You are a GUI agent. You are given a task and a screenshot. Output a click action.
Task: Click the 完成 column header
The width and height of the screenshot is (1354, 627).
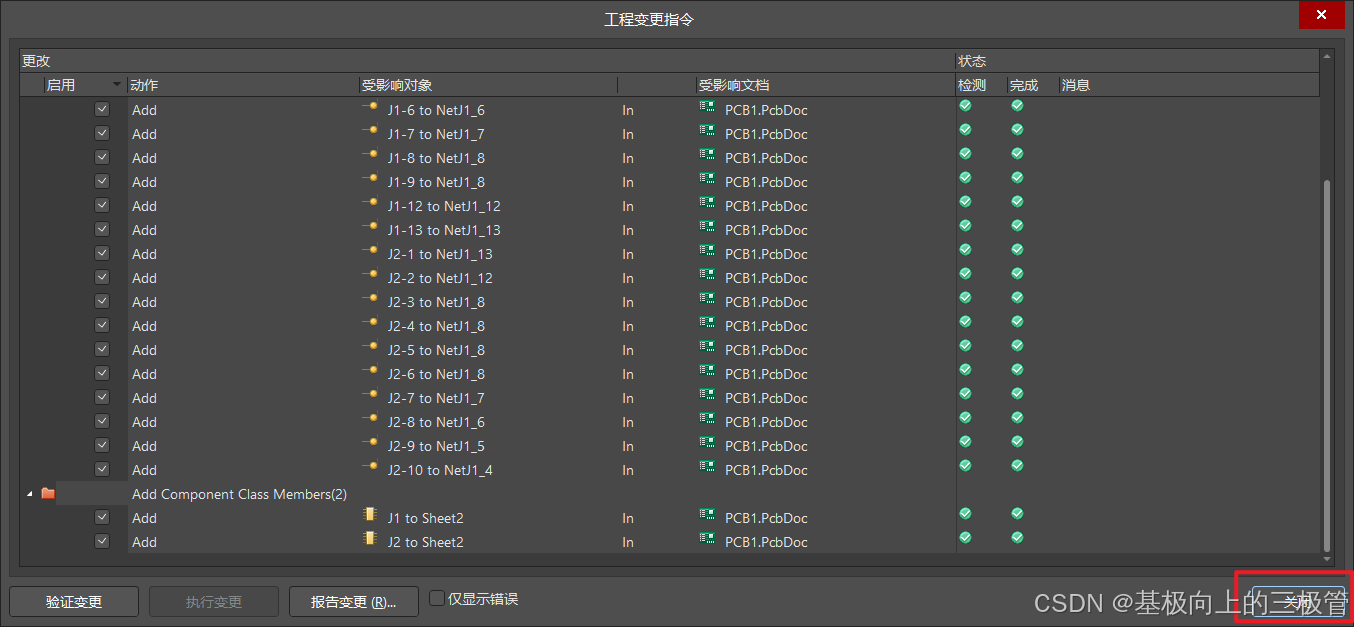(1033, 85)
